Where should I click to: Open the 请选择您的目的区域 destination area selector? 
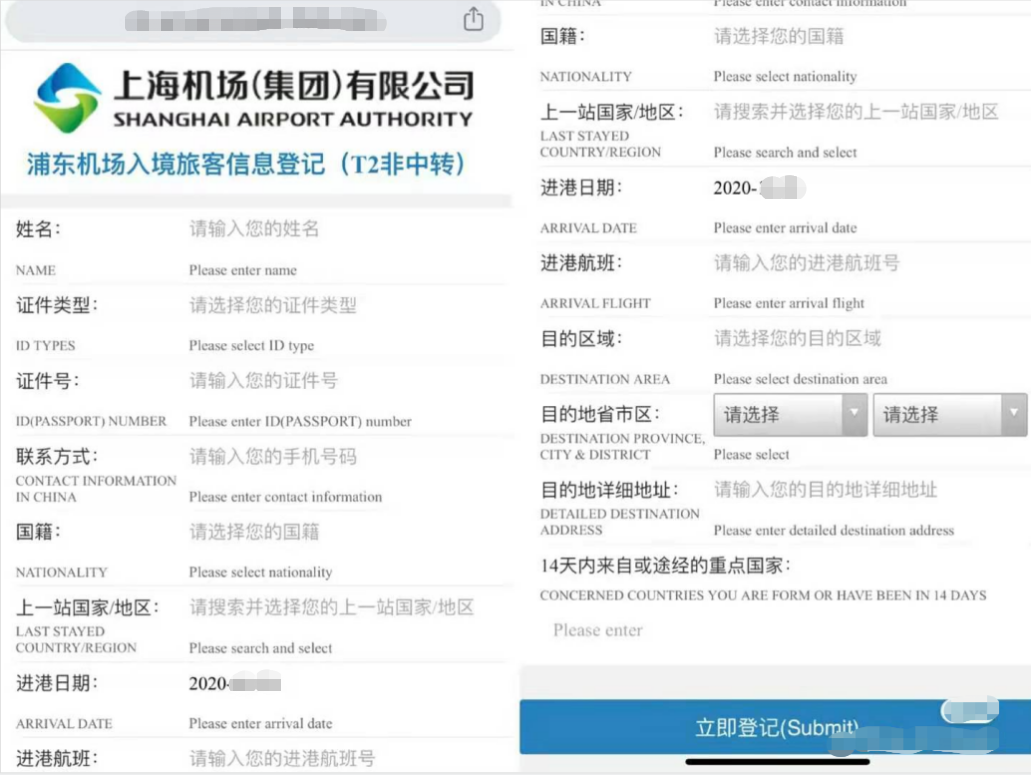tap(798, 339)
